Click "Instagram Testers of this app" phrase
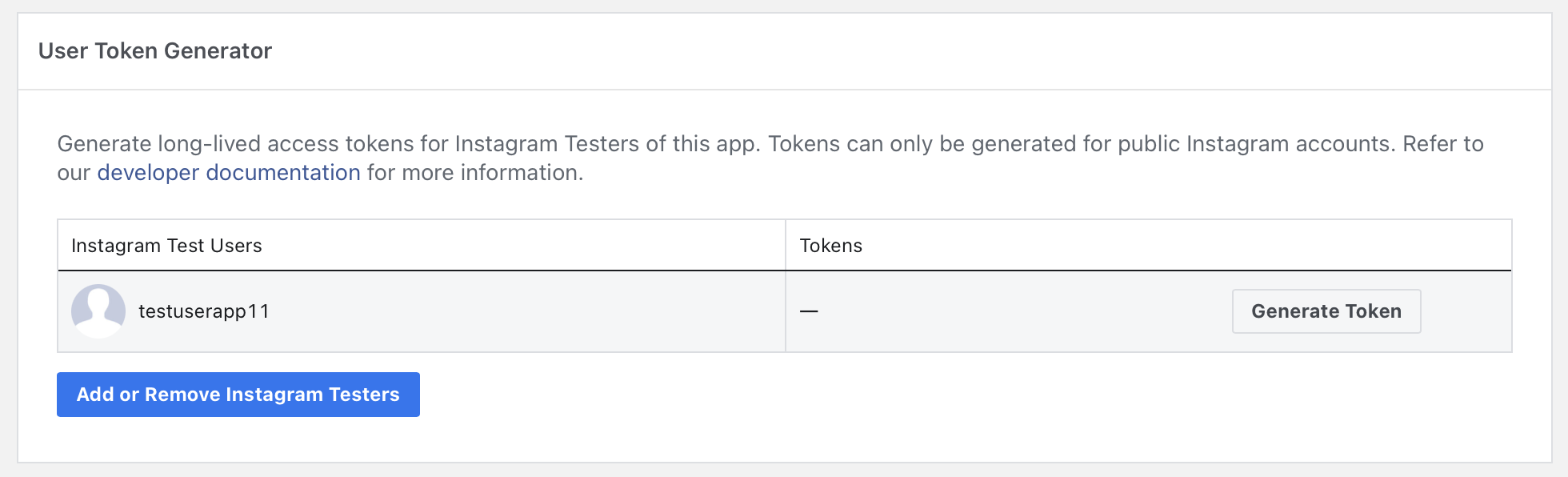The width and height of the screenshot is (1568, 477). 607,144
